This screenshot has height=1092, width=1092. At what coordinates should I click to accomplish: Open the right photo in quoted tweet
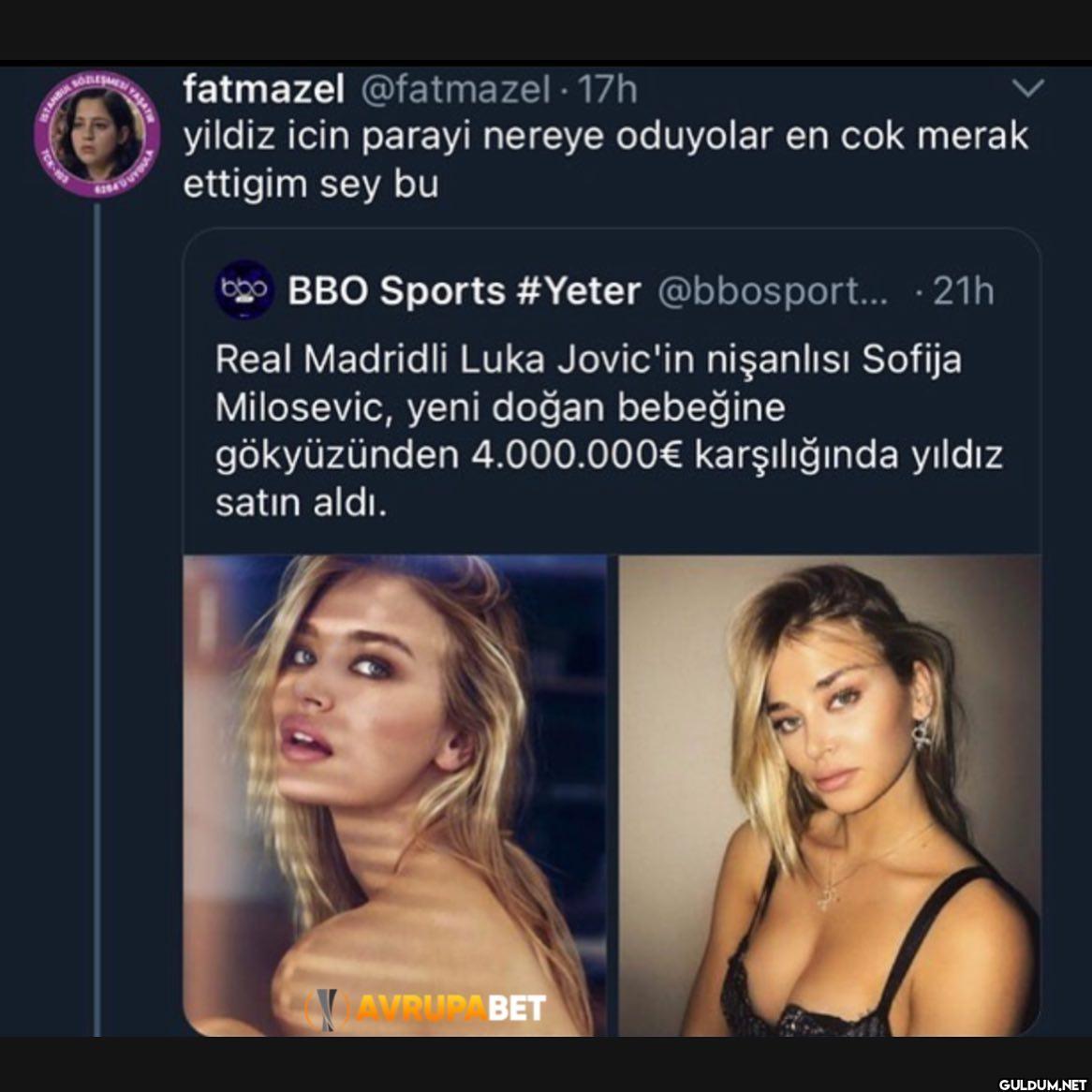(x=830, y=794)
